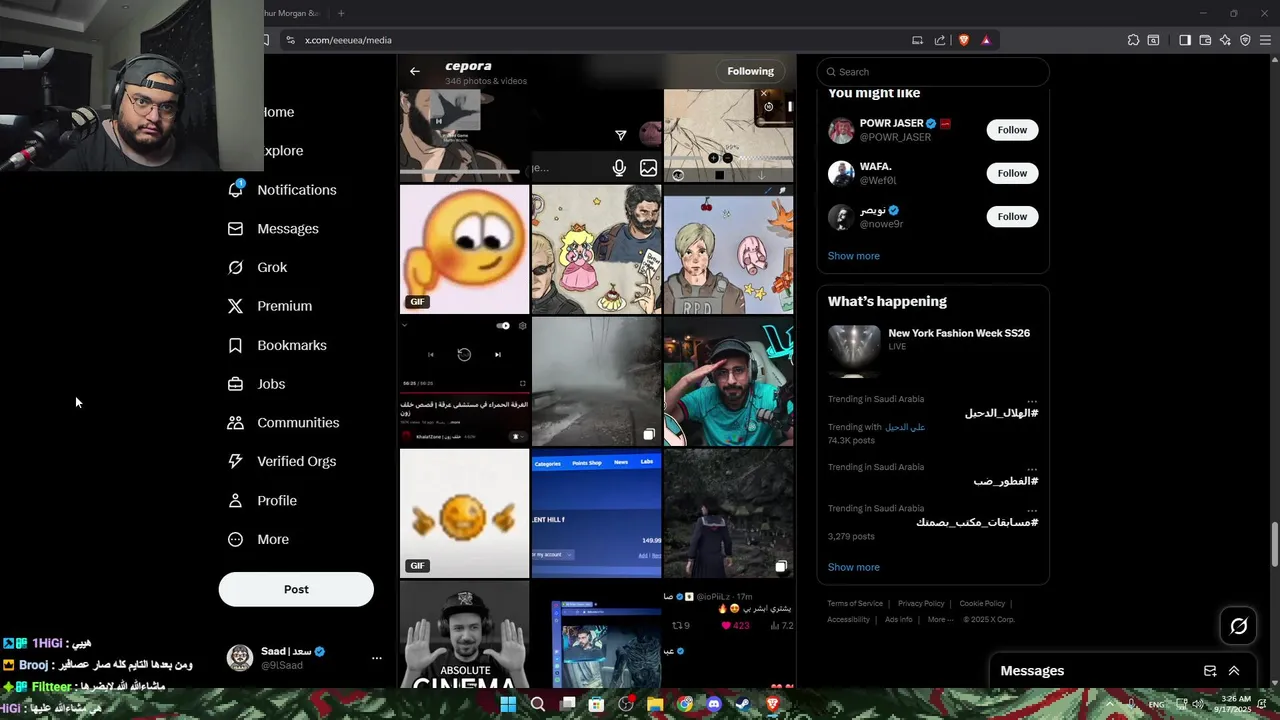
Task: Open the Privacy Policy link
Action: coord(921,604)
